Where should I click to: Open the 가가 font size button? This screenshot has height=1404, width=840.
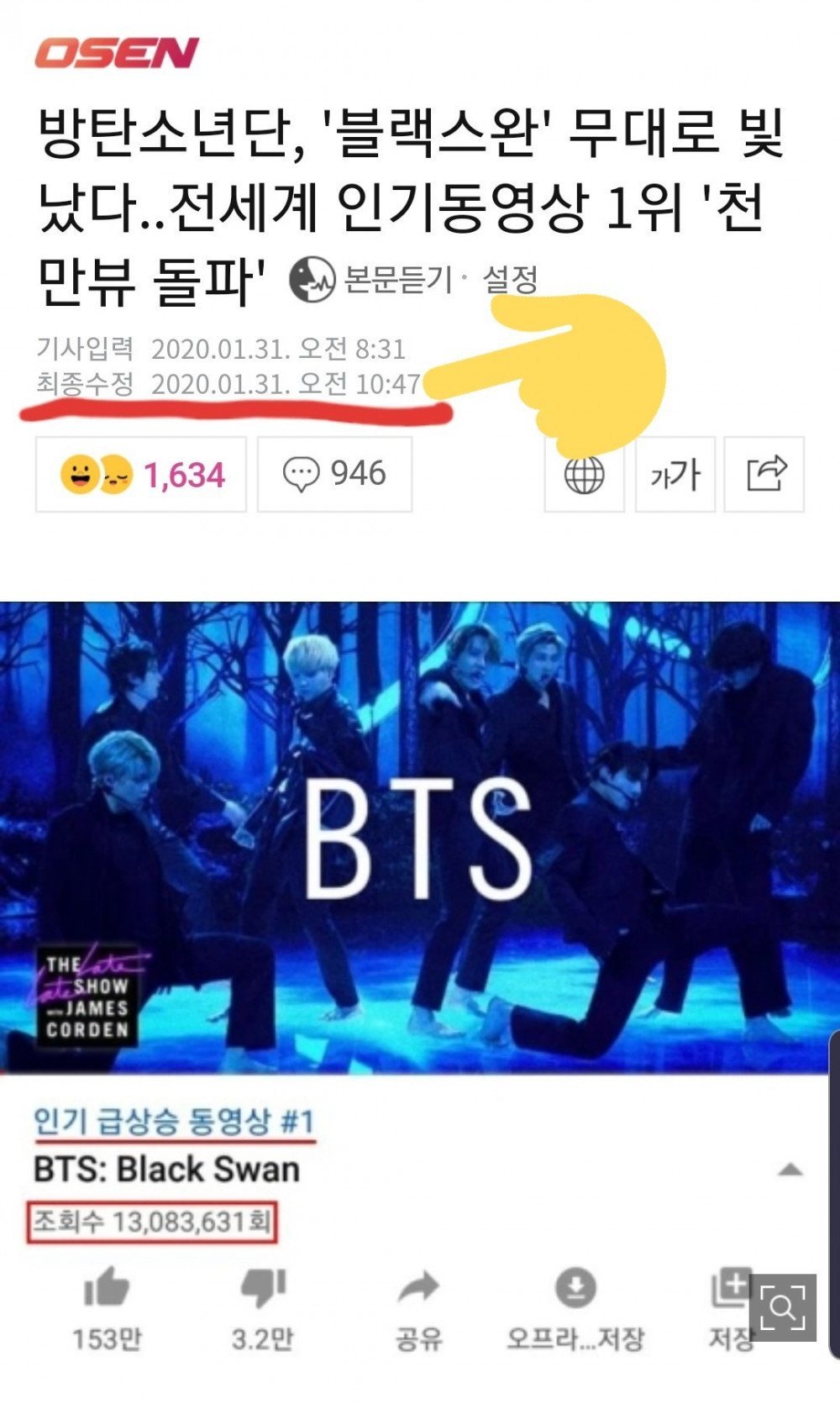point(675,475)
